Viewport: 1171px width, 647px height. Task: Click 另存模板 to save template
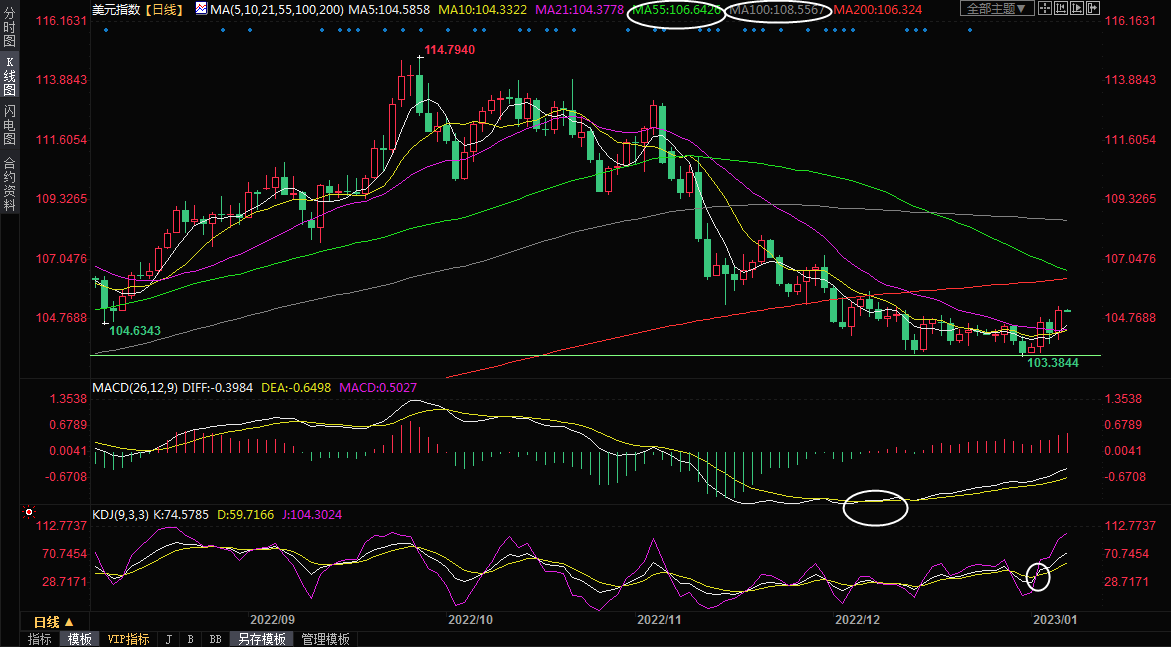pos(262,639)
